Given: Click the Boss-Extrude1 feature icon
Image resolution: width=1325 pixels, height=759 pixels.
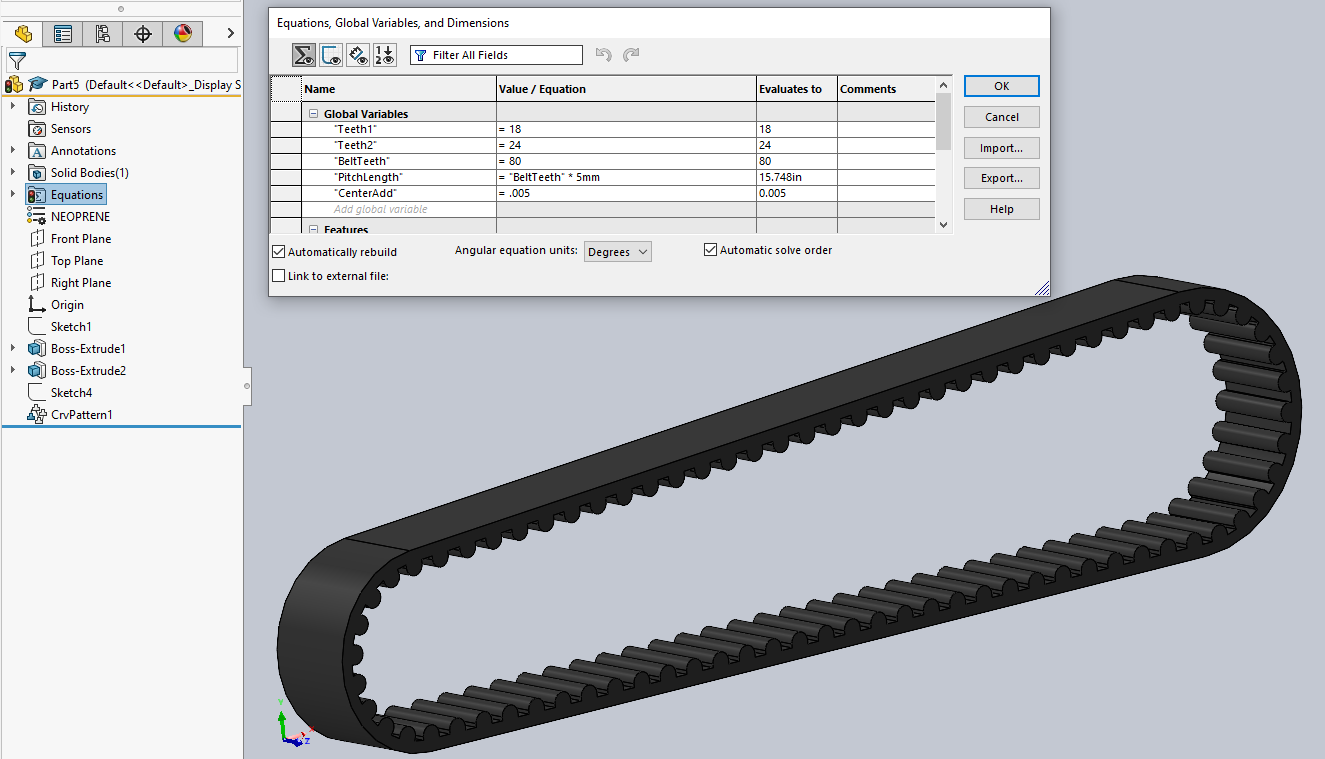Looking at the screenshot, I should coord(37,349).
